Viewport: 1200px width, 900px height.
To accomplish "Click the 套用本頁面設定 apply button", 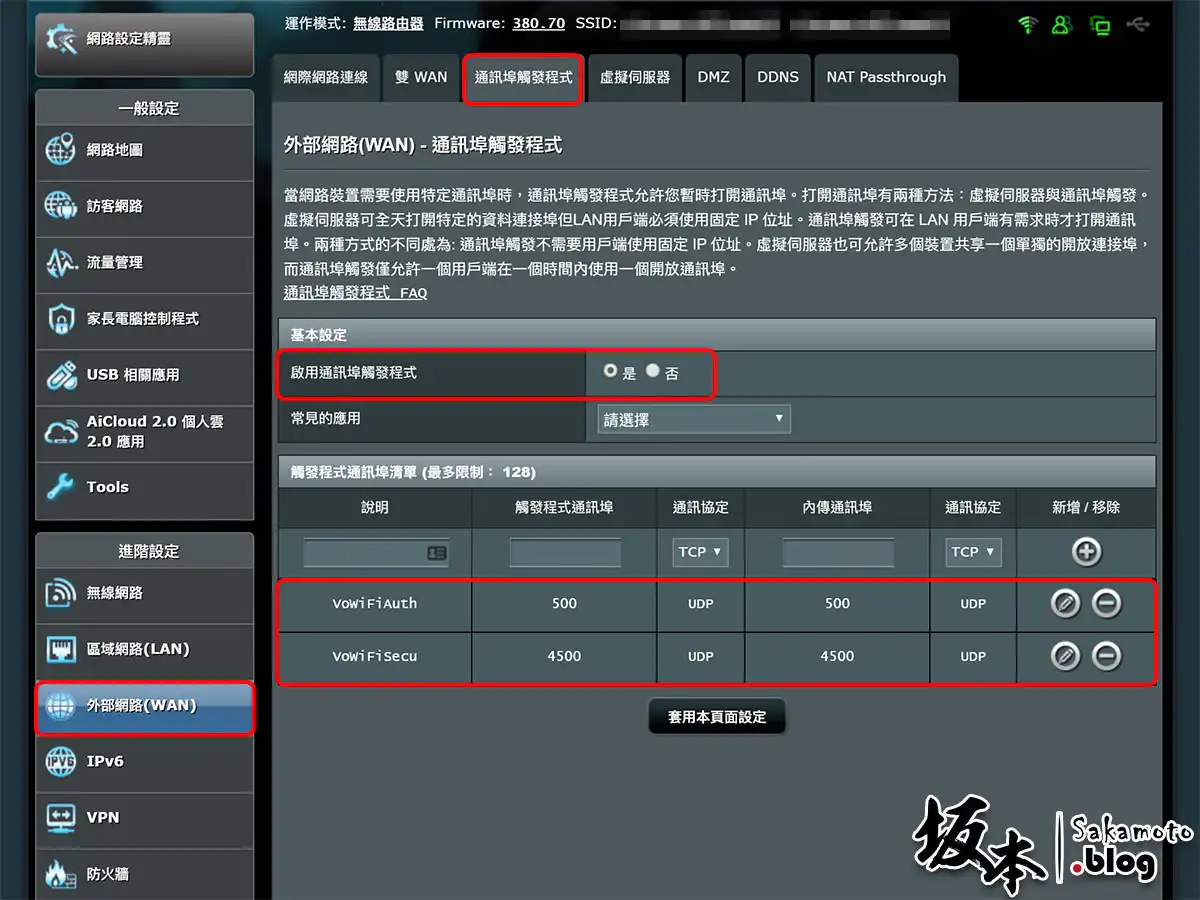I will click(x=716, y=717).
